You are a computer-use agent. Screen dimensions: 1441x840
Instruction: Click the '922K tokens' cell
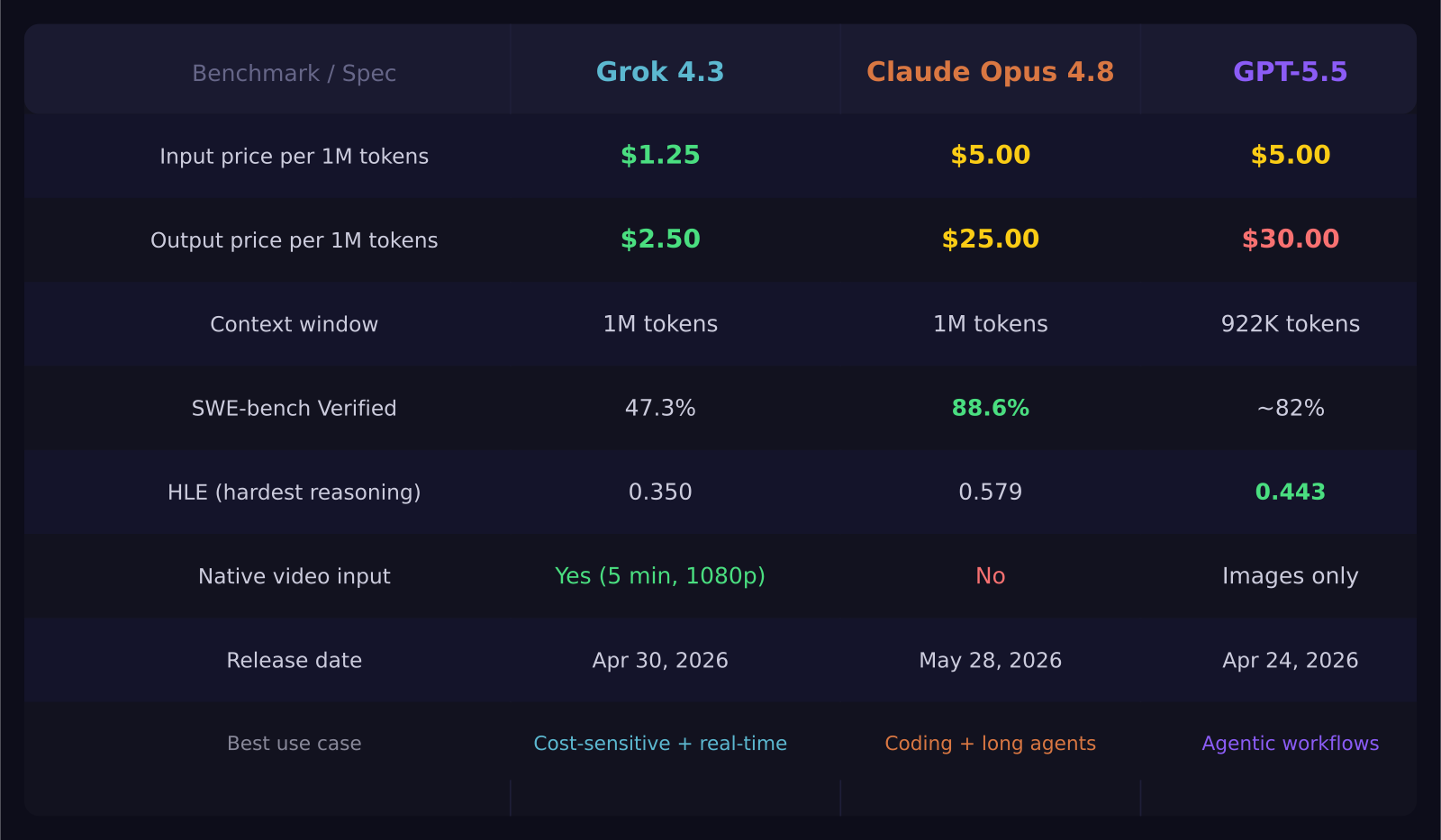pyautogui.click(x=1290, y=324)
